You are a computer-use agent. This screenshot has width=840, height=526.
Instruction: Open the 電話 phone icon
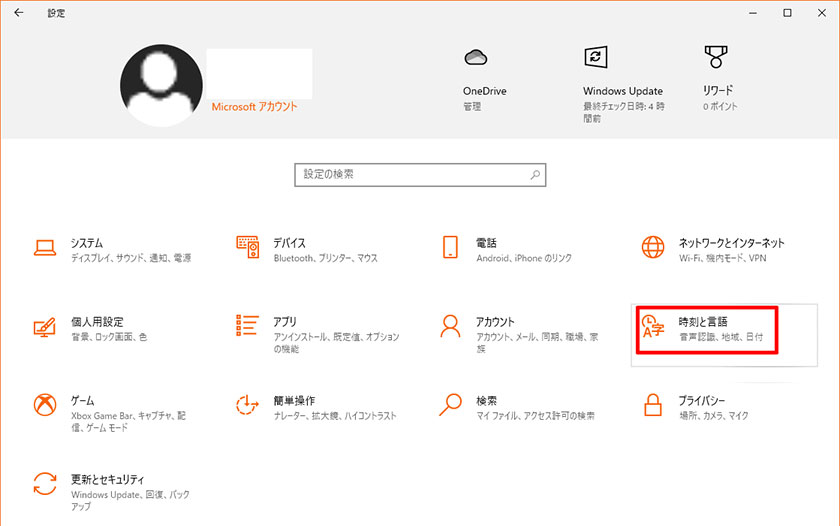pyautogui.click(x=451, y=247)
